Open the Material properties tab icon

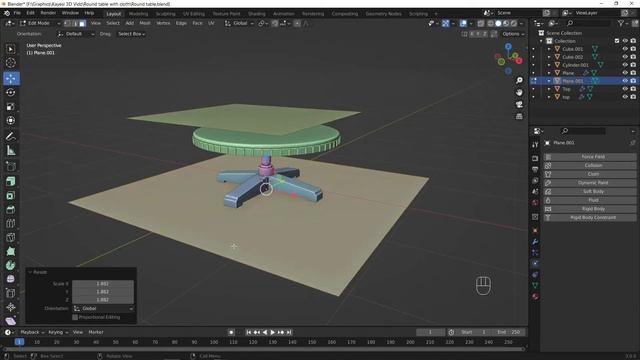tap(535, 296)
